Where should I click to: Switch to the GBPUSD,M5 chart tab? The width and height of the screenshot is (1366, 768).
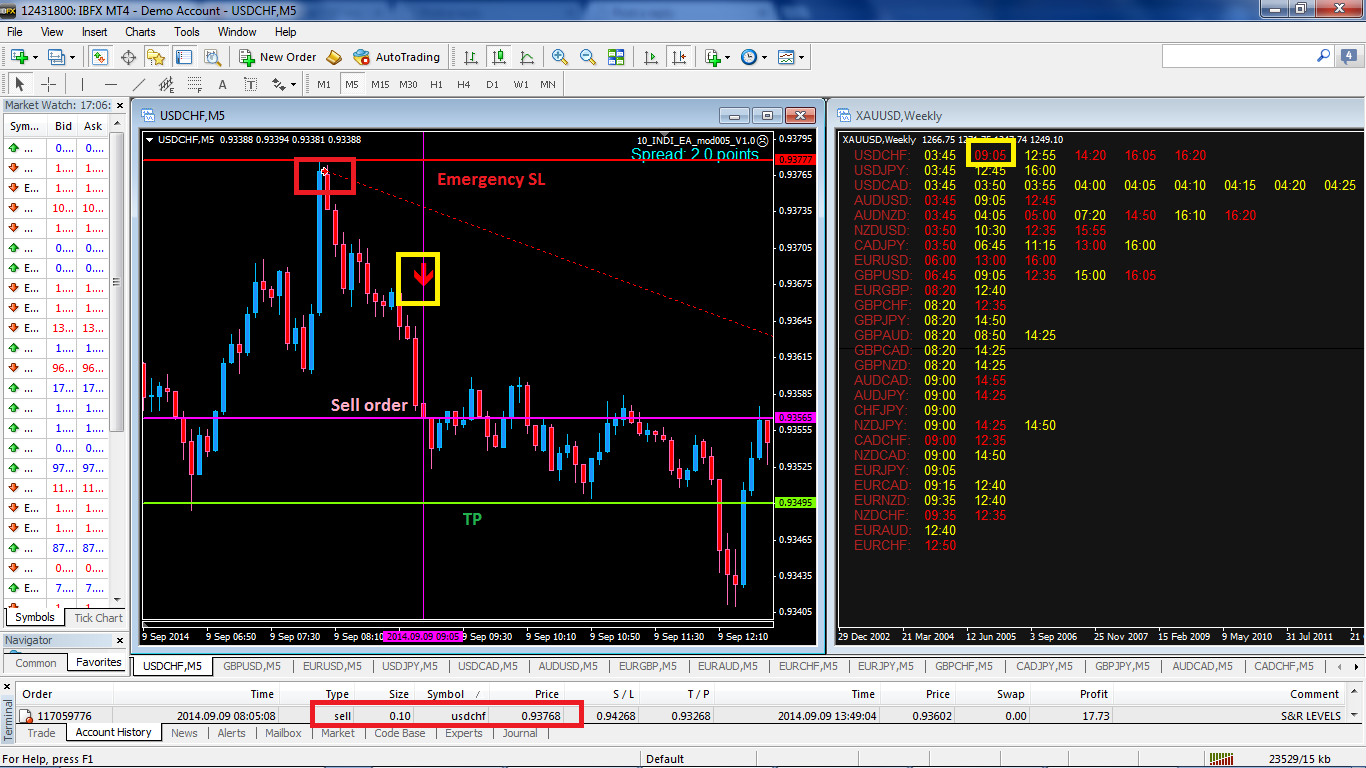click(x=252, y=666)
